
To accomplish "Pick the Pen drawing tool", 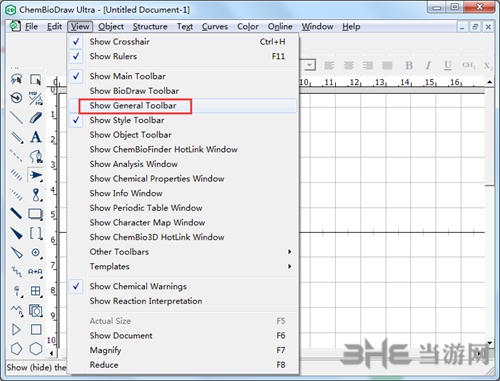I will [35, 156].
